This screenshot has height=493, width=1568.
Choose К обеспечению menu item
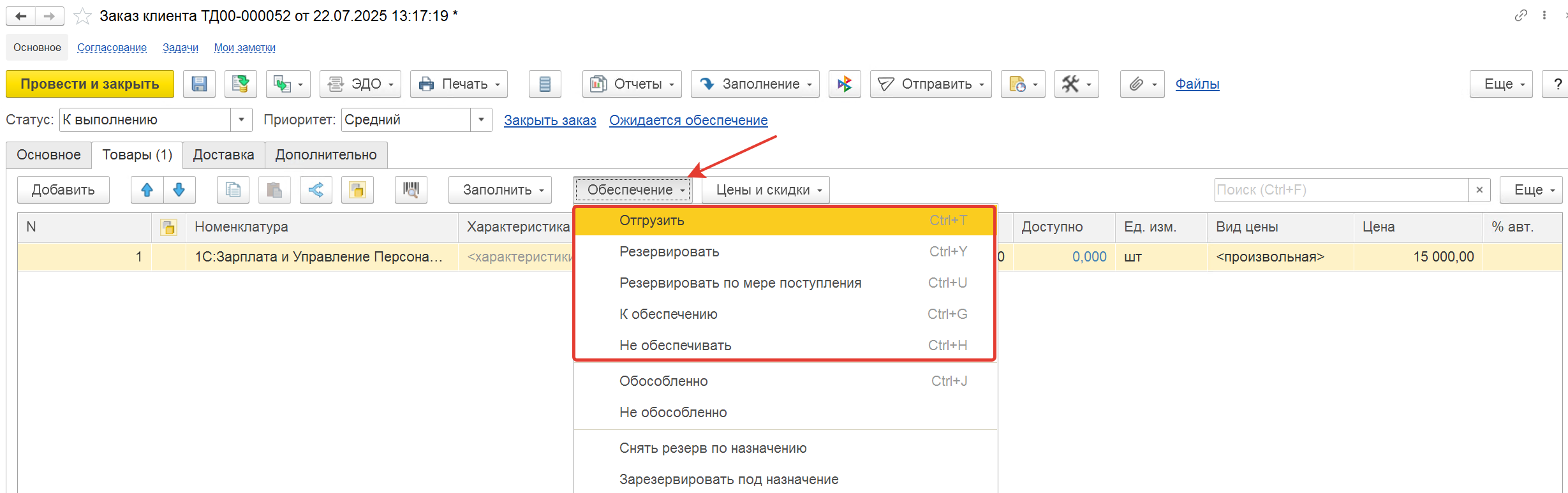coord(785,314)
